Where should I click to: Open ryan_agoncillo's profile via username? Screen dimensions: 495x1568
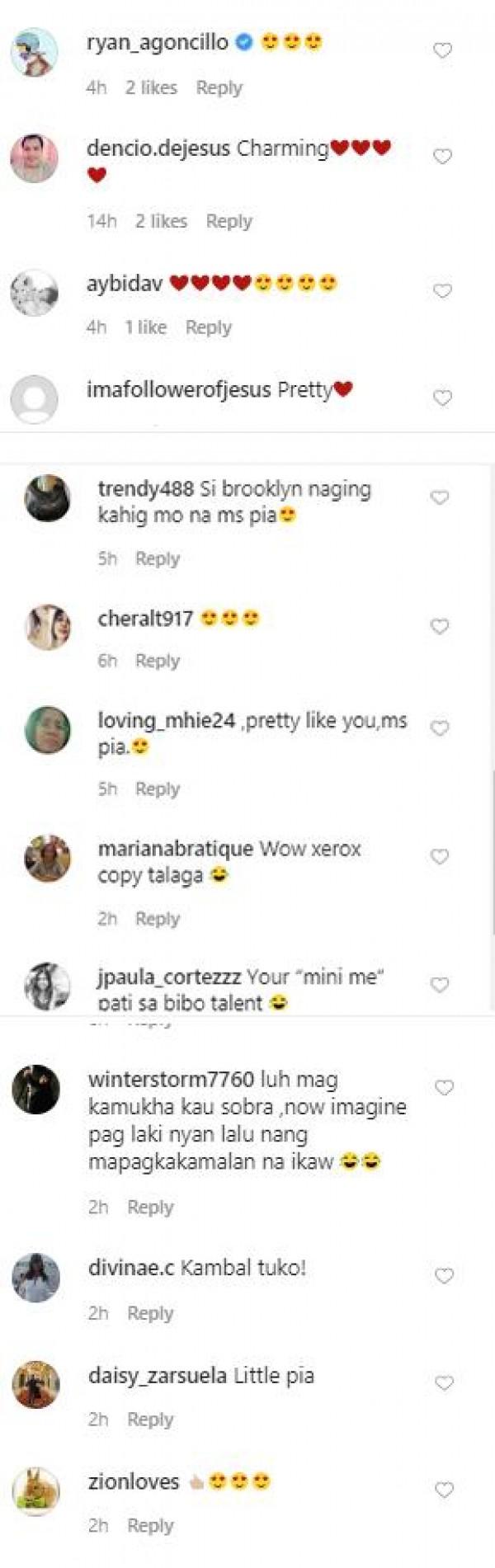(x=158, y=42)
